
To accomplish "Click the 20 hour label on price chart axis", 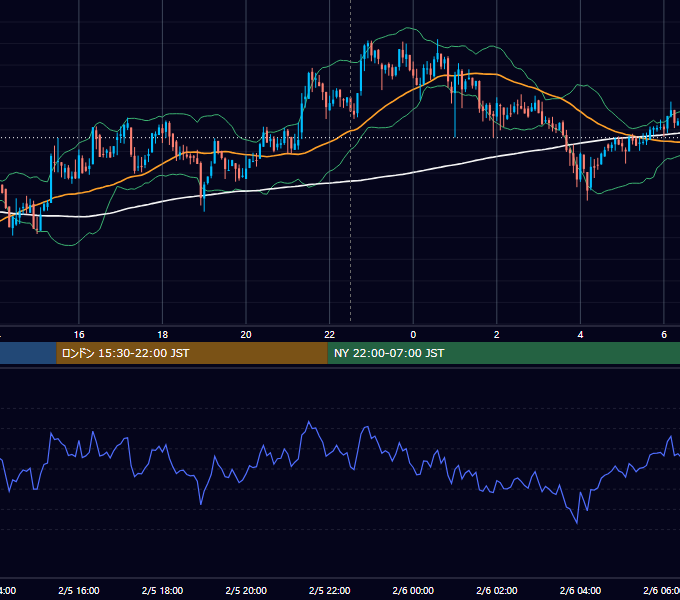I will click(246, 335).
